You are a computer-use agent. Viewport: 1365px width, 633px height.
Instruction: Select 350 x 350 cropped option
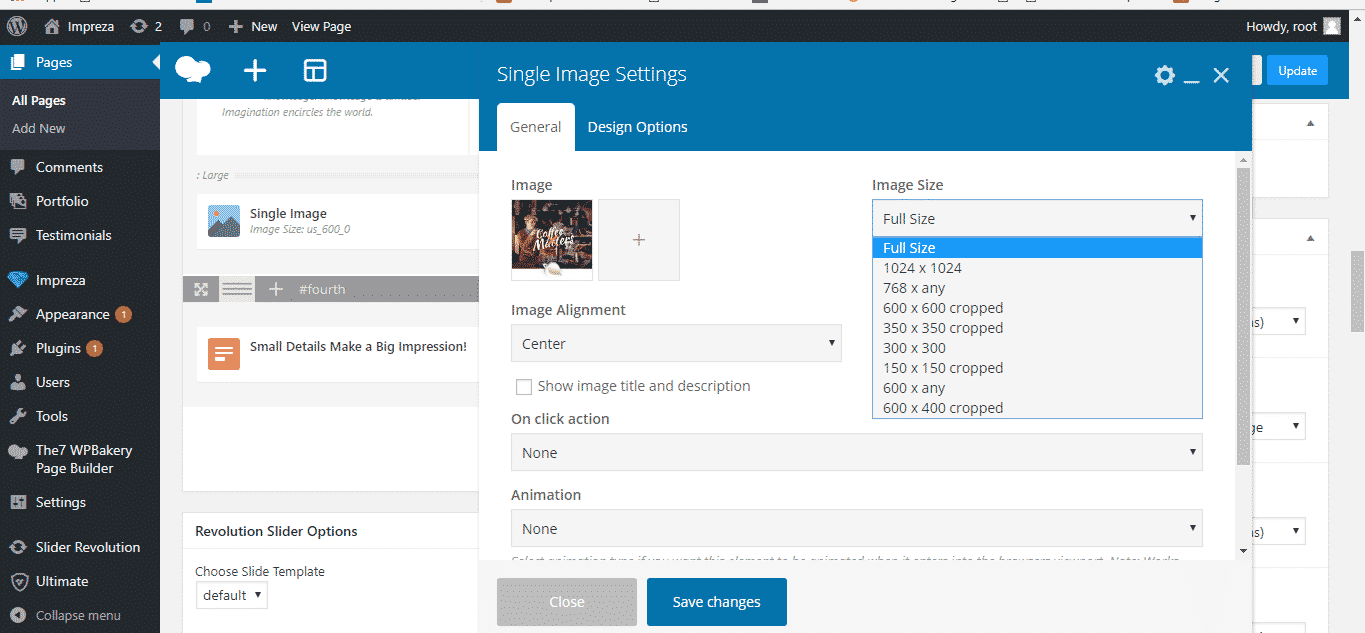click(1037, 328)
